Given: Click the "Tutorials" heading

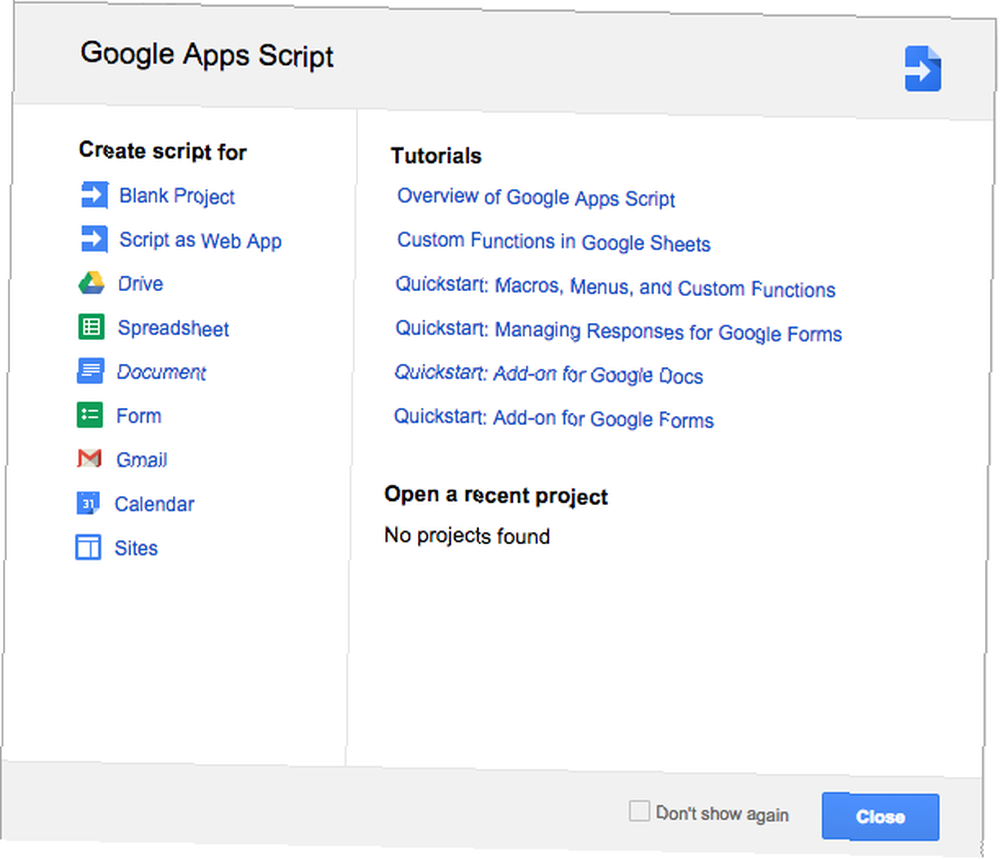Looking at the screenshot, I should [436, 156].
